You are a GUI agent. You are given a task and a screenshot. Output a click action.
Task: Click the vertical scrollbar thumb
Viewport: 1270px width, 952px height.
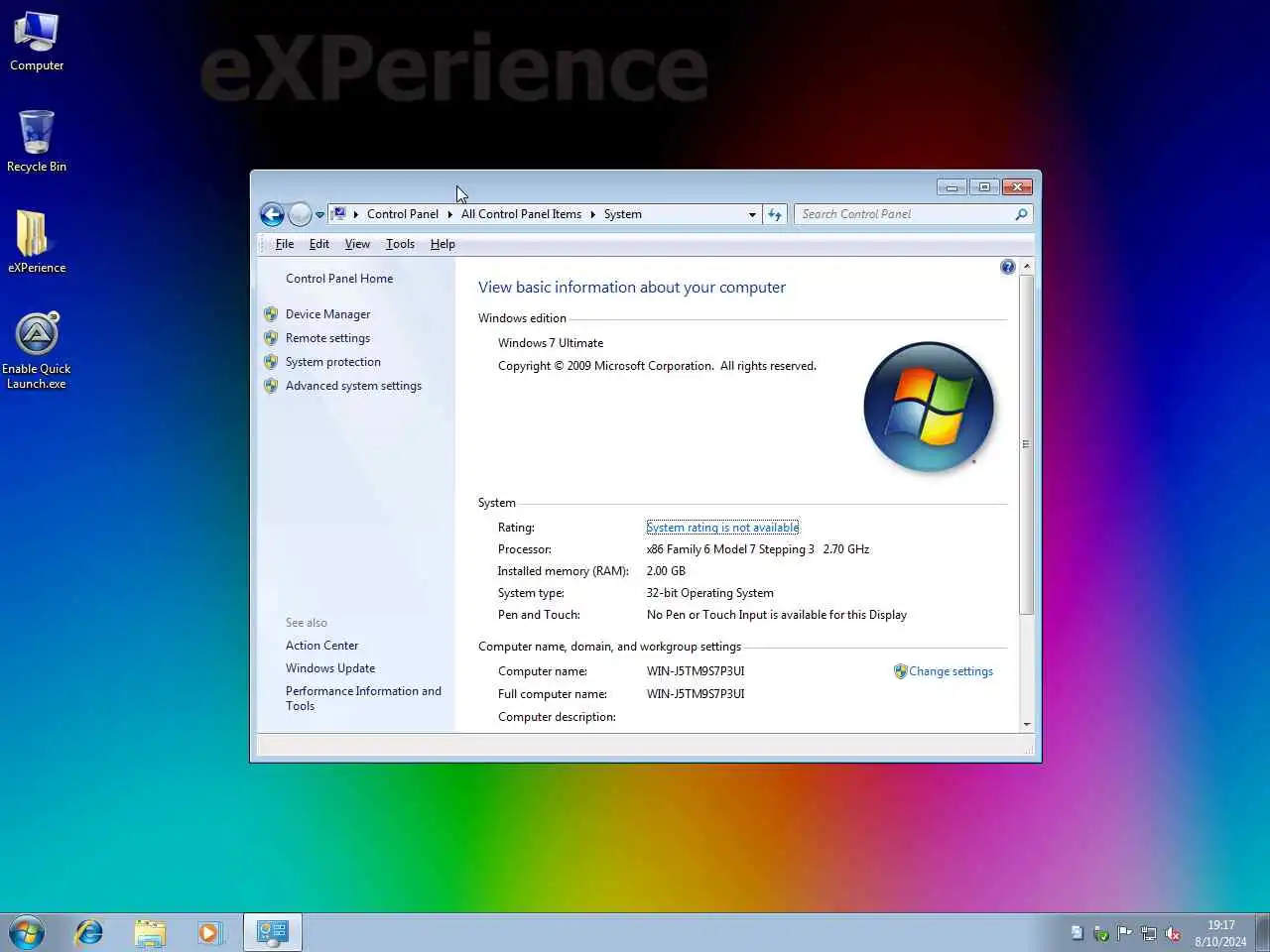coord(1027,443)
